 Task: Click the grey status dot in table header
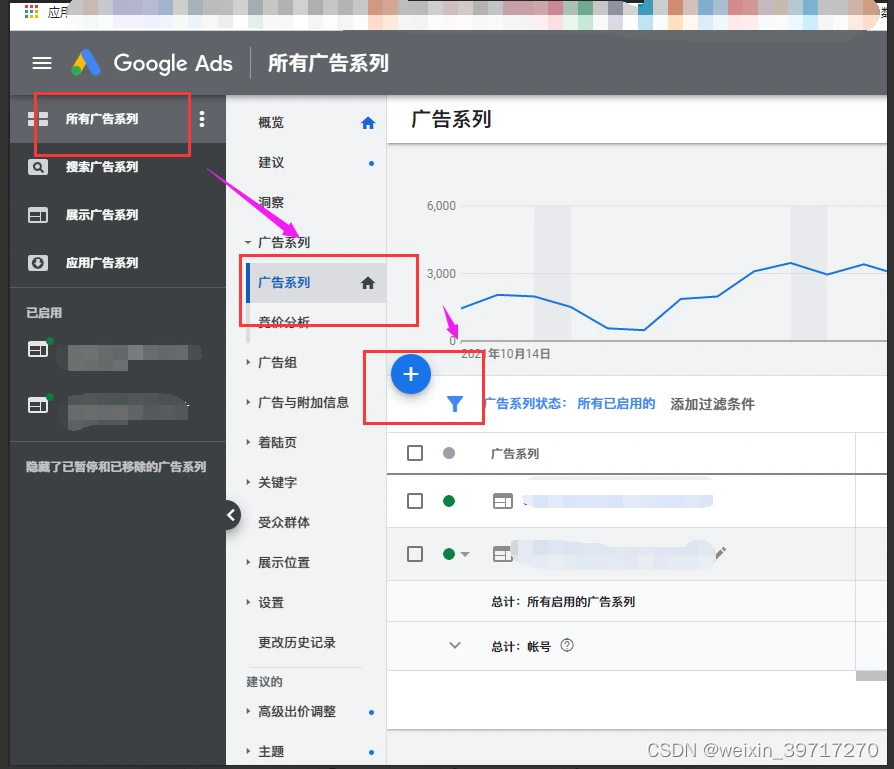point(449,453)
